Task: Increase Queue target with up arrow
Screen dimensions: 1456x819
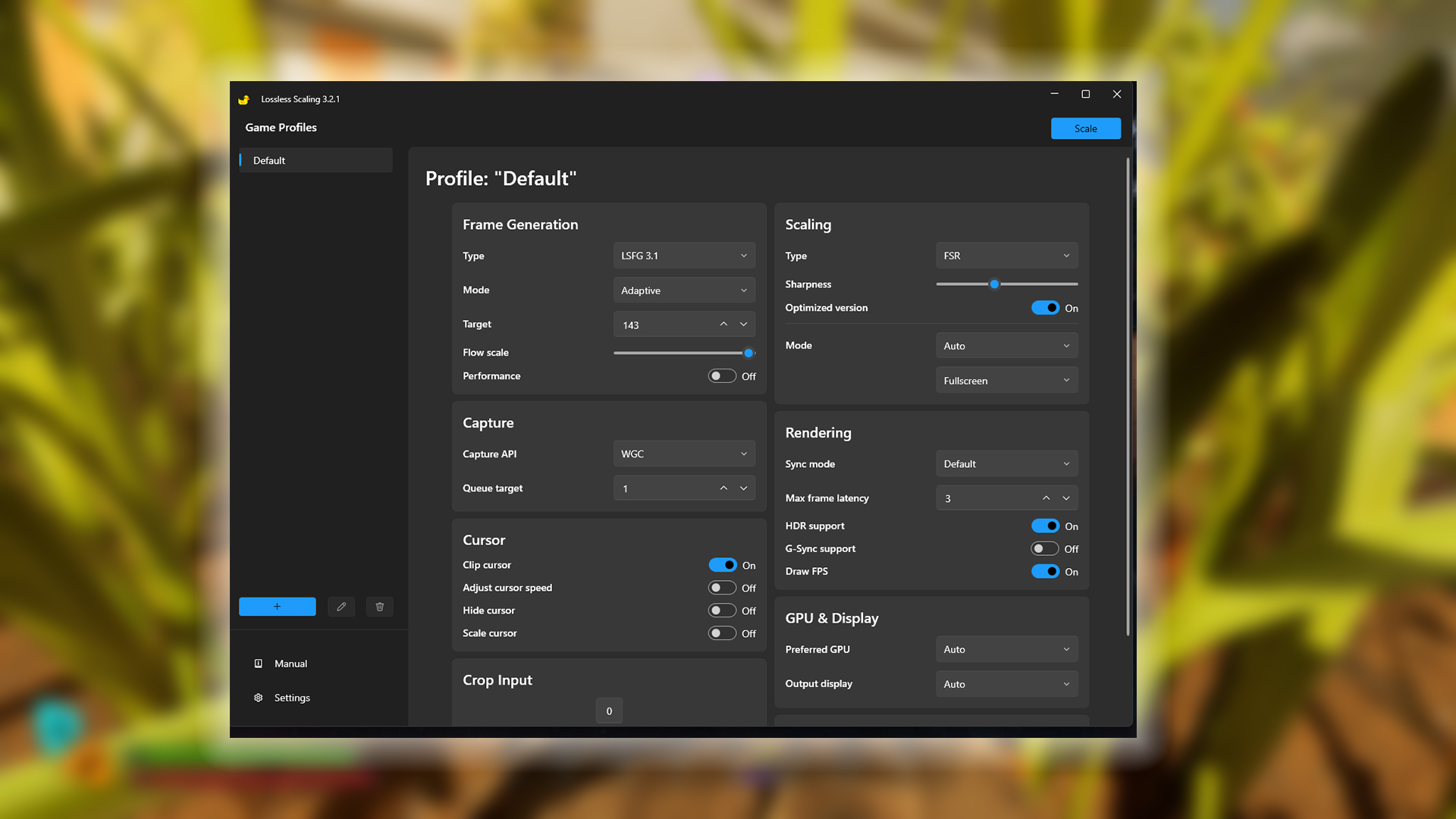Action: 723,488
